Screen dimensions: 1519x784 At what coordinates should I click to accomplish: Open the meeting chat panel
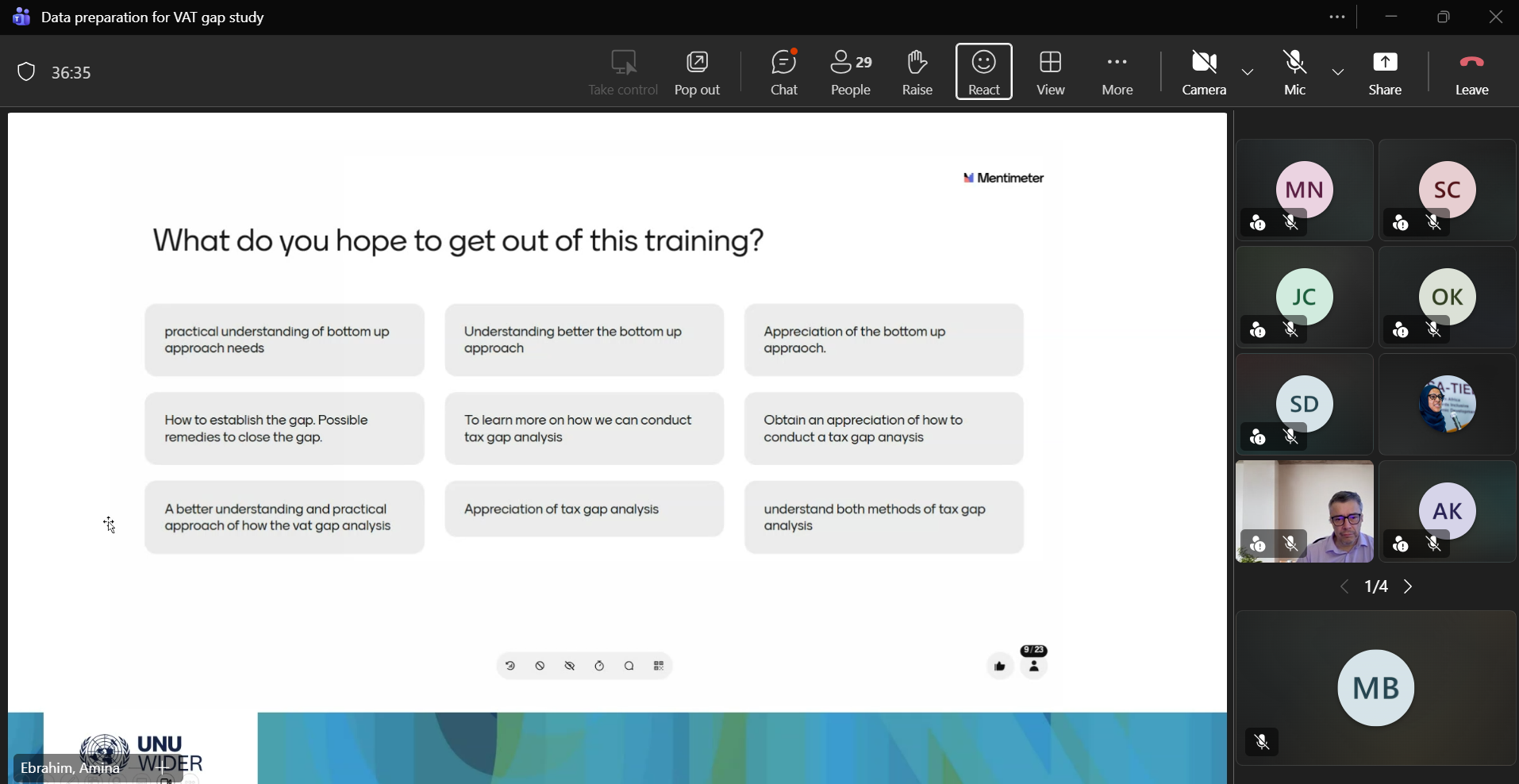784,72
